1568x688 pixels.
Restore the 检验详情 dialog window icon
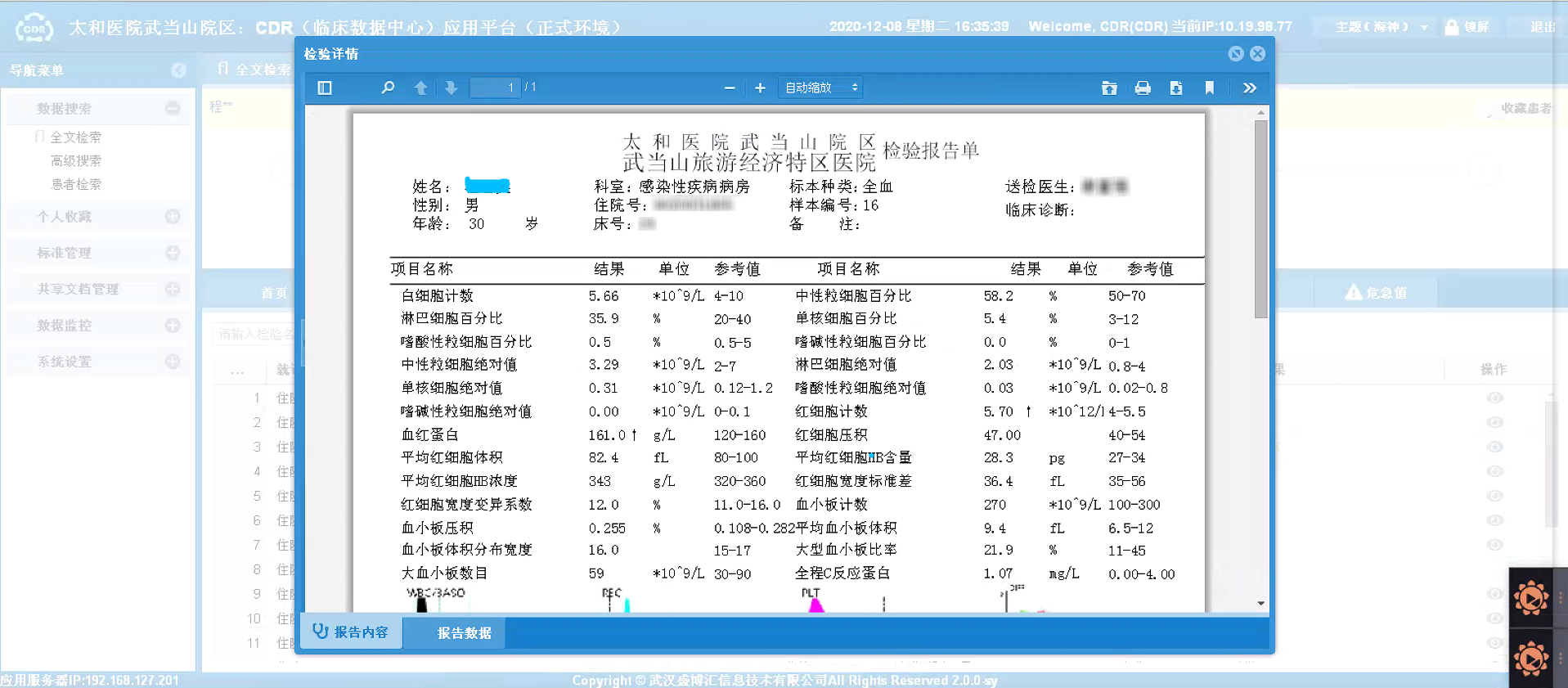pyautogui.click(x=1236, y=53)
